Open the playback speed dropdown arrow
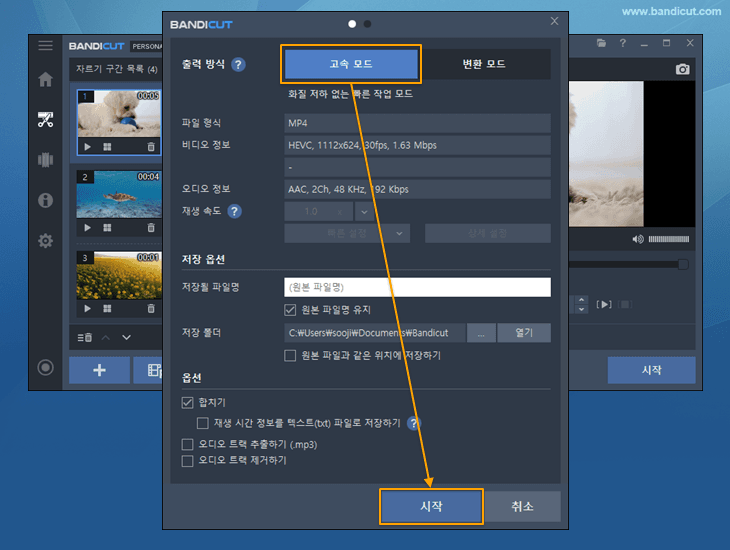 coord(364,212)
